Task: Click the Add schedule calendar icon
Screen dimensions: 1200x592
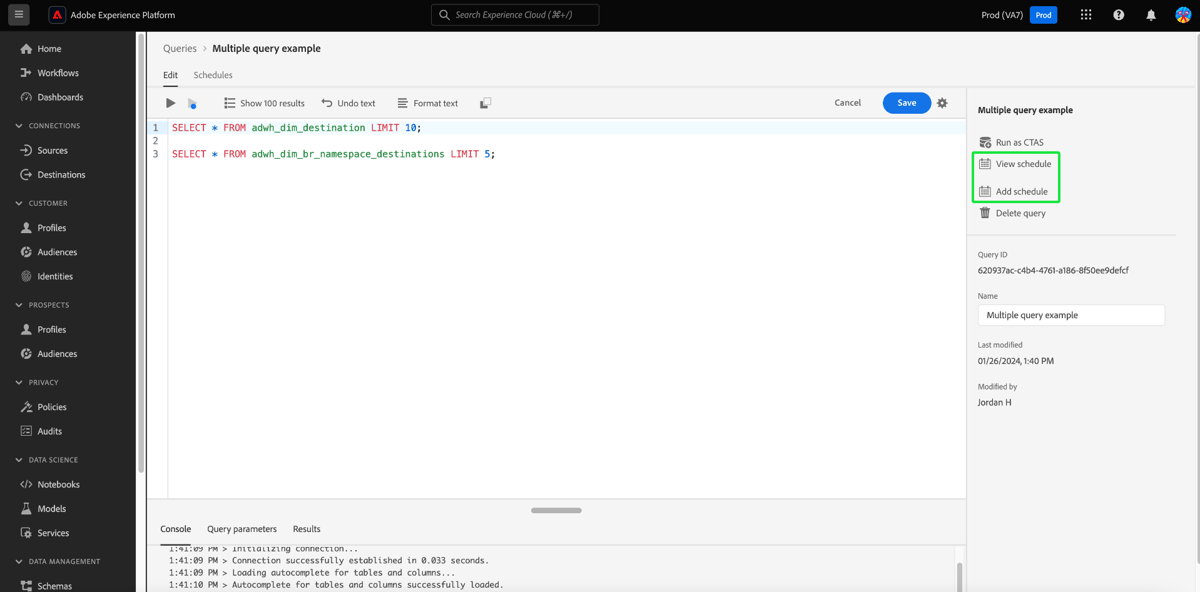Action: point(986,190)
